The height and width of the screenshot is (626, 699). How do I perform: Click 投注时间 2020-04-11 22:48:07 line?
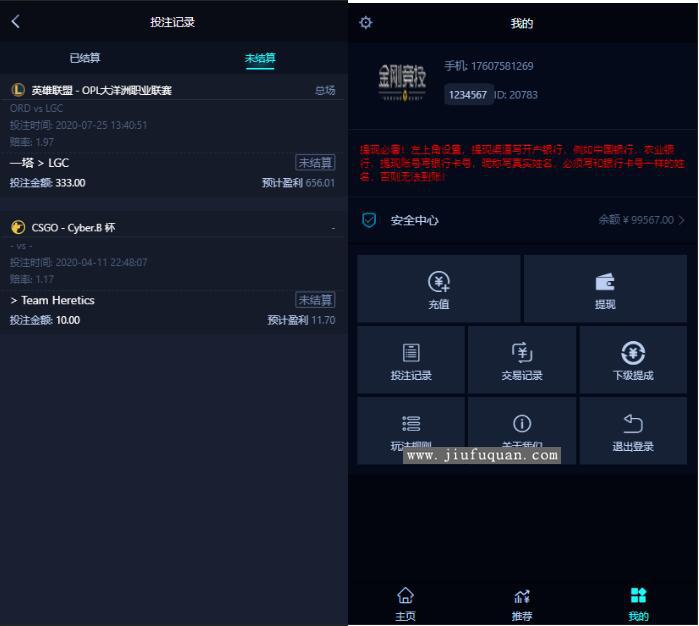(x=78, y=263)
